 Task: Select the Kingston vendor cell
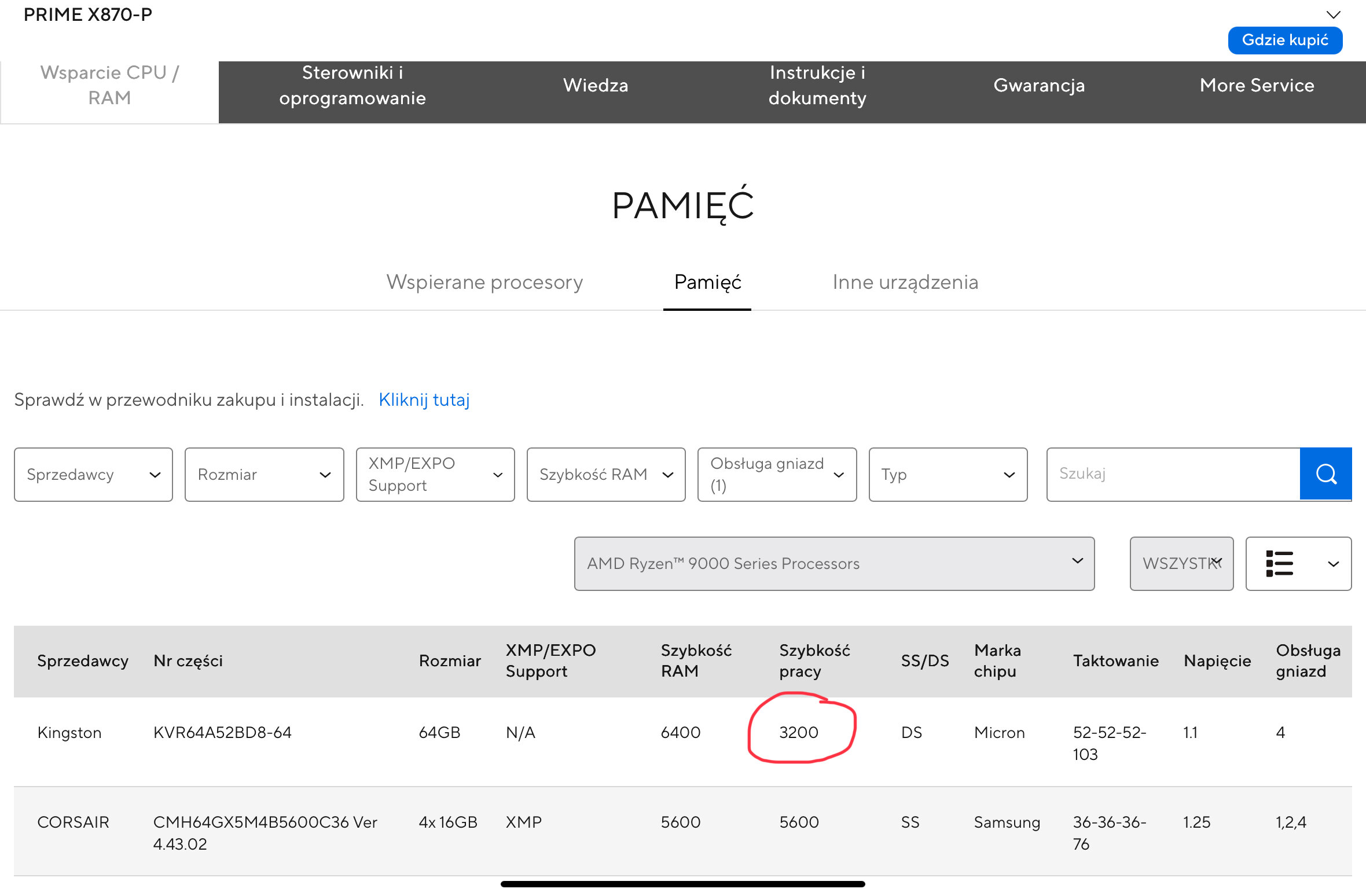[x=69, y=732]
